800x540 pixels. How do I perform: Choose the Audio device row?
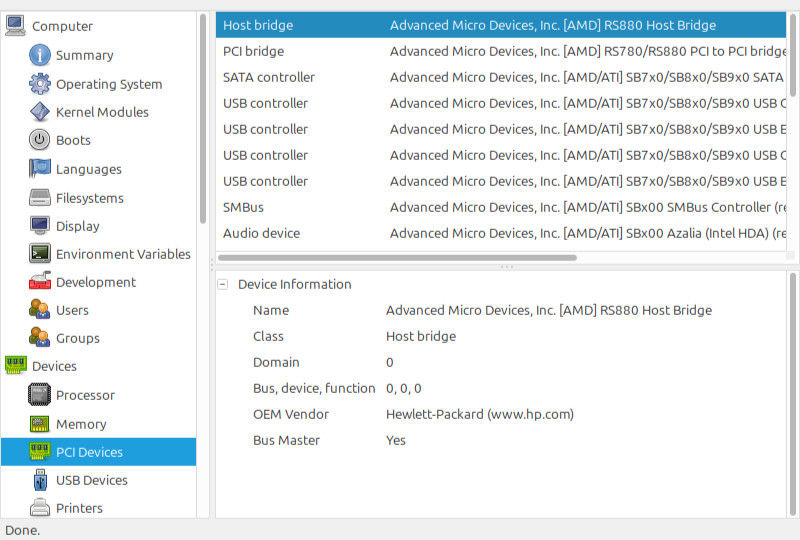(501, 233)
